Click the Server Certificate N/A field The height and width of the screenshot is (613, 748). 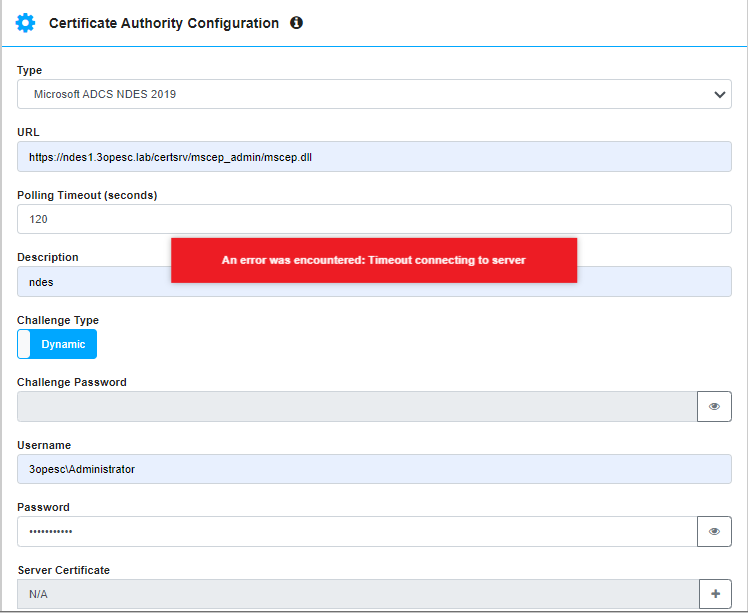click(x=358, y=594)
